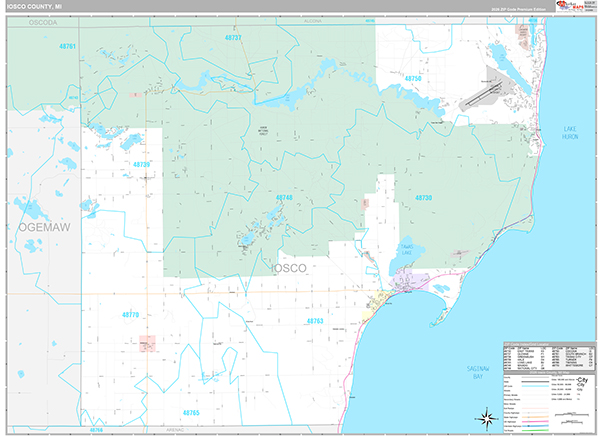Select the 48737 ZIP code label
This screenshot has height=436, width=600.
pos(233,37)
